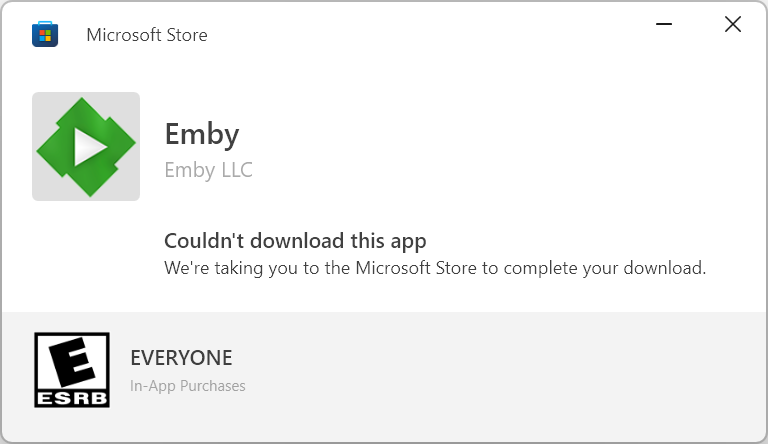Minimize the Microsoft Store dialog
The image size is (768, 444).
pyautogui.click(x=664, y=25)
